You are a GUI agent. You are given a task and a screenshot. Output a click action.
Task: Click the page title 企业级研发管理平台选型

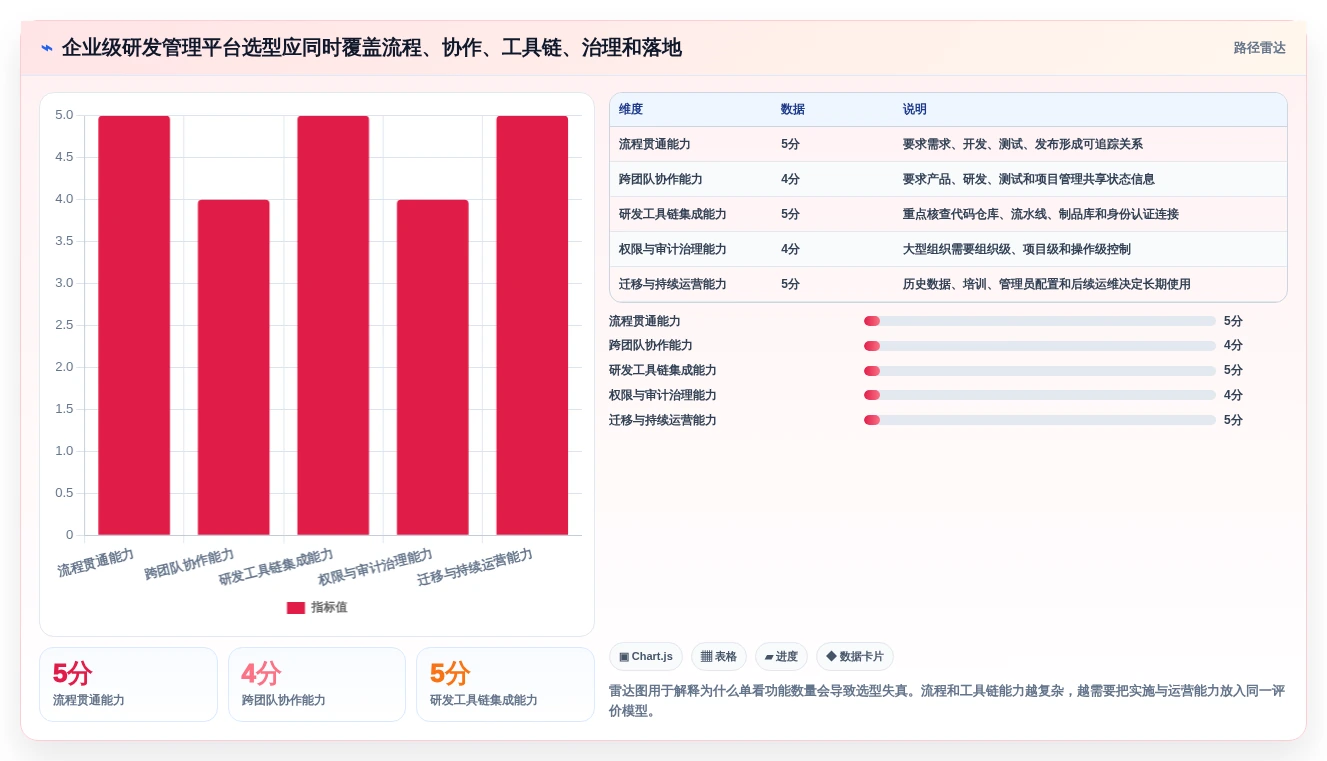371,48
